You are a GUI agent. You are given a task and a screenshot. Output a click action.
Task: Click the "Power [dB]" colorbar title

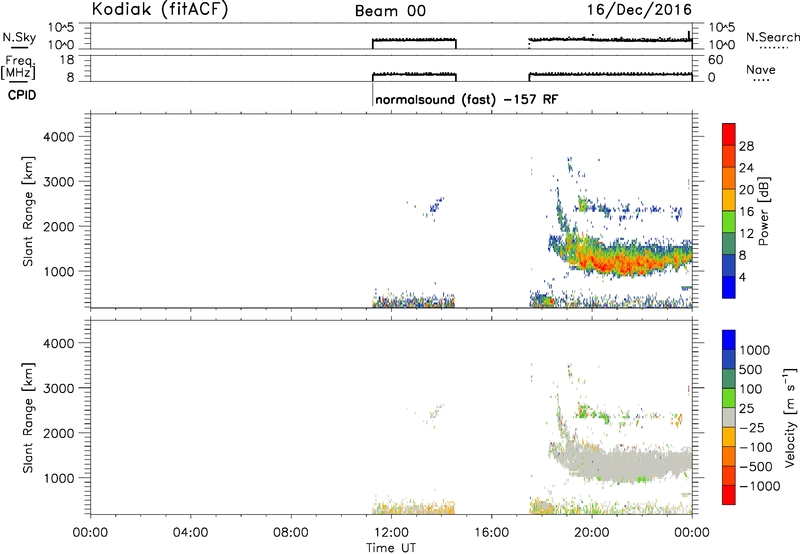[763, 211]
